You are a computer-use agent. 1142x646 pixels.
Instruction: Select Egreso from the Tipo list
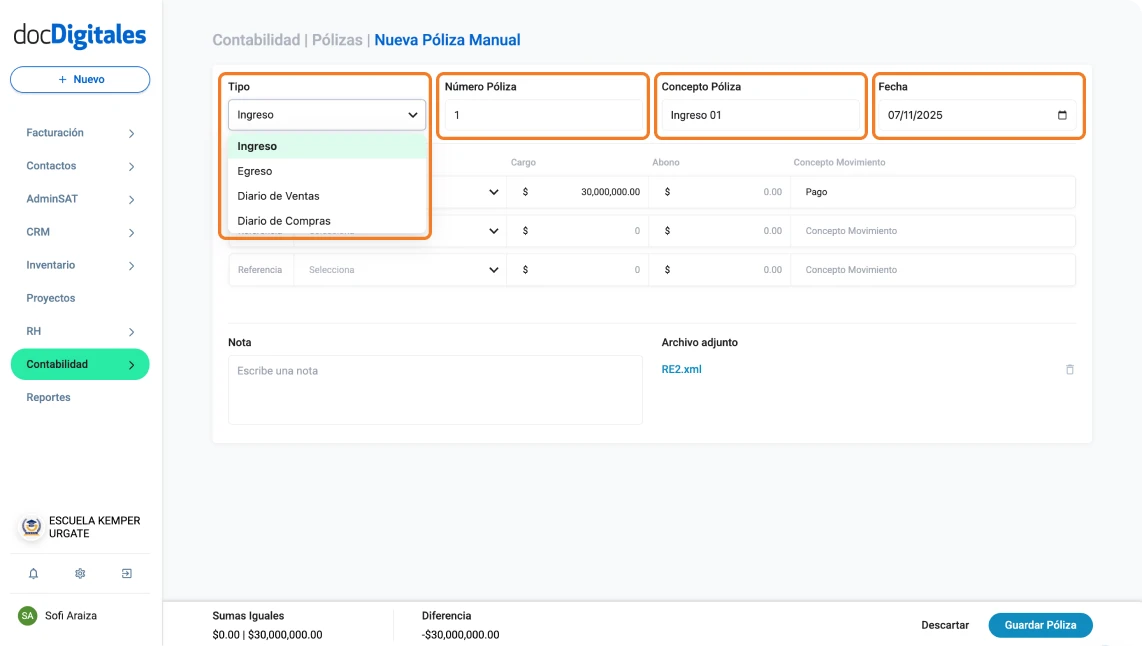255,171
